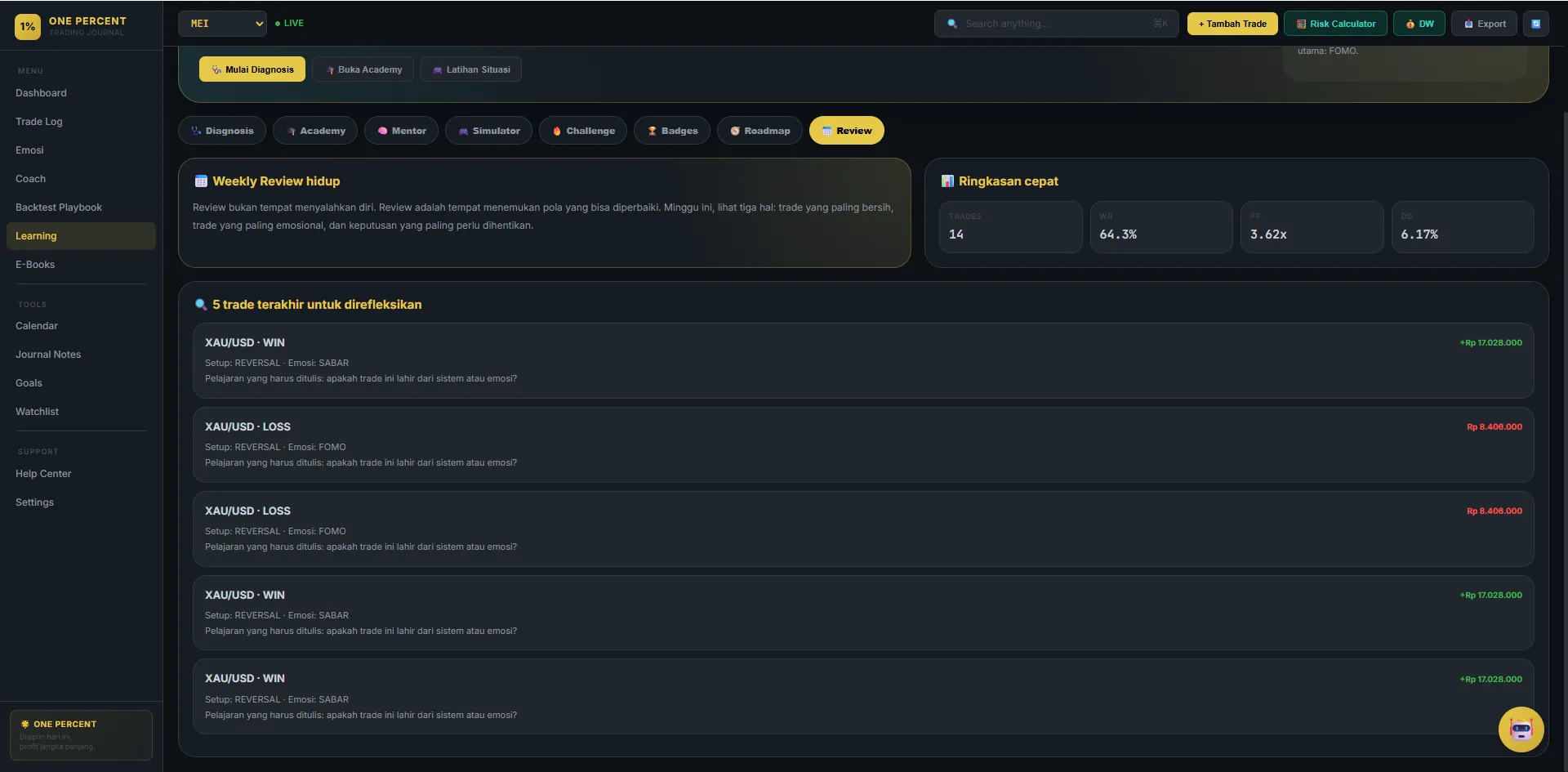
Task: Click the DW button
Action: (x=1419, y=24)
